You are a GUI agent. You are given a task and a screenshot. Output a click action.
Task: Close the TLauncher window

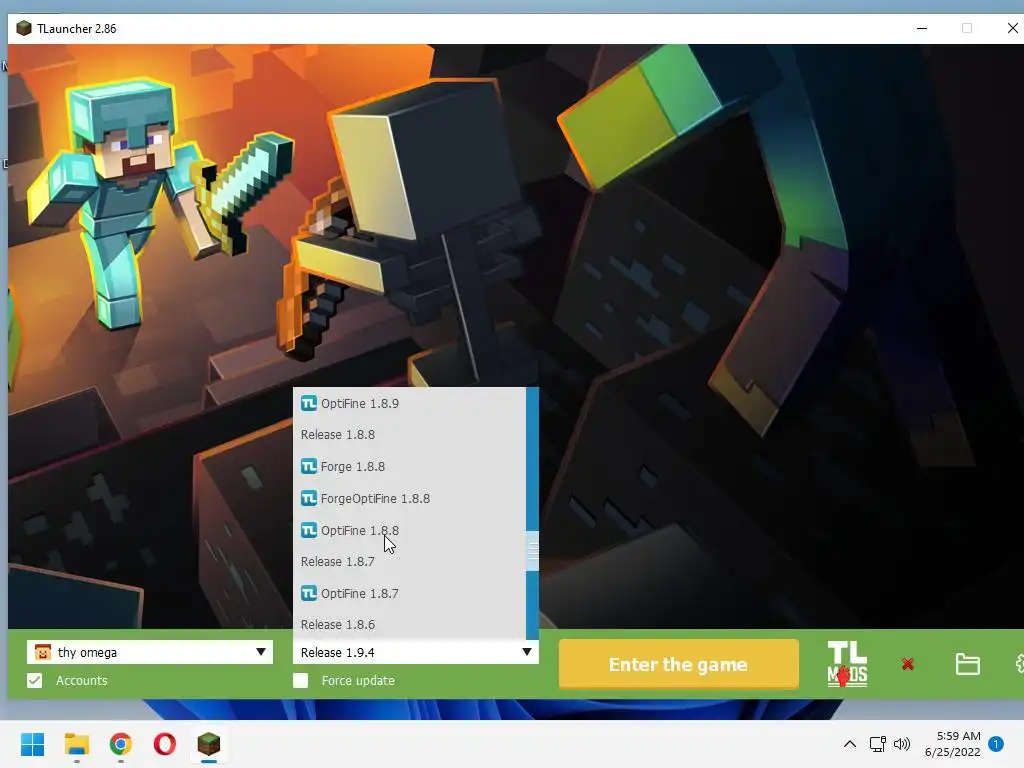pyautogui.click(x=1012, y=28)
